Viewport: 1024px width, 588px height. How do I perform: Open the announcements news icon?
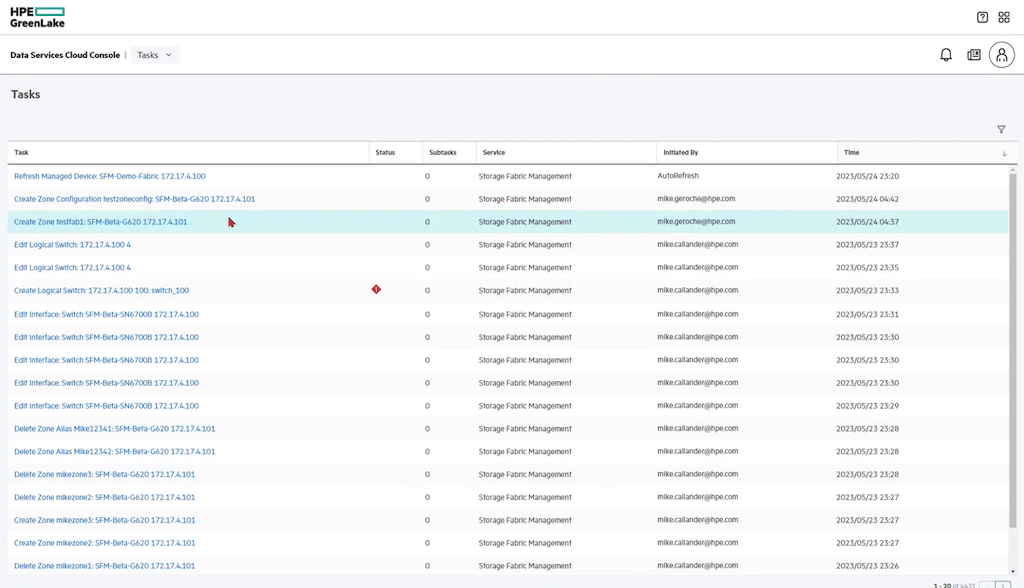click(974, 55)
